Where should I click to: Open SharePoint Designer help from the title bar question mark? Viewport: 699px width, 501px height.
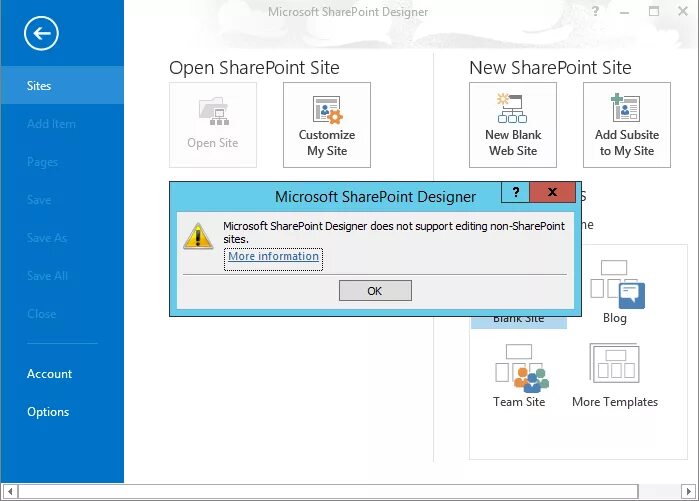595,11
